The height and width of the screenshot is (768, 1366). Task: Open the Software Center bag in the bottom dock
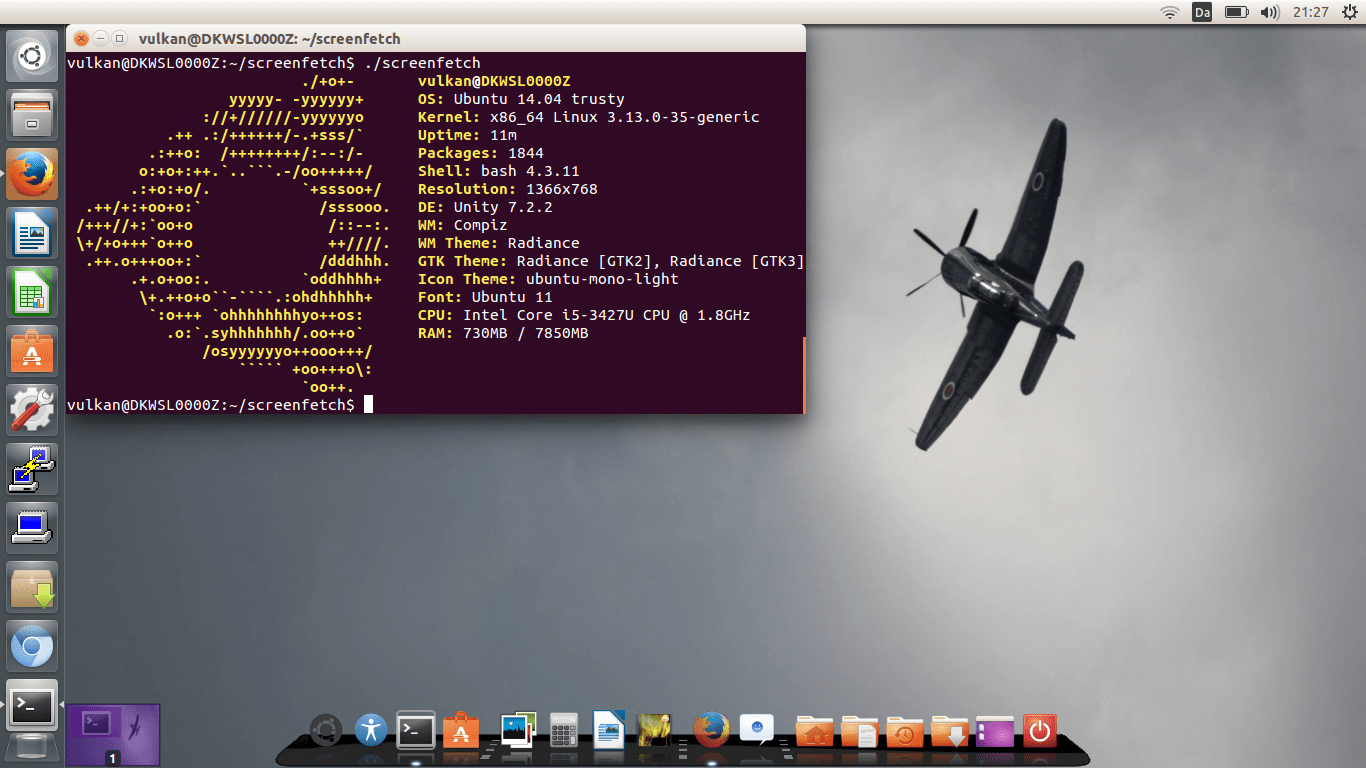click(x=460, y=730)
